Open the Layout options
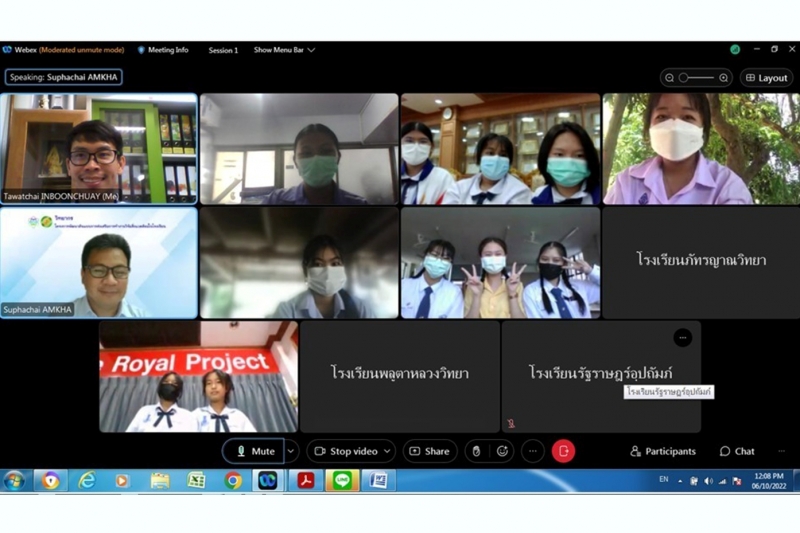800x533 pixels. point(766,77)
